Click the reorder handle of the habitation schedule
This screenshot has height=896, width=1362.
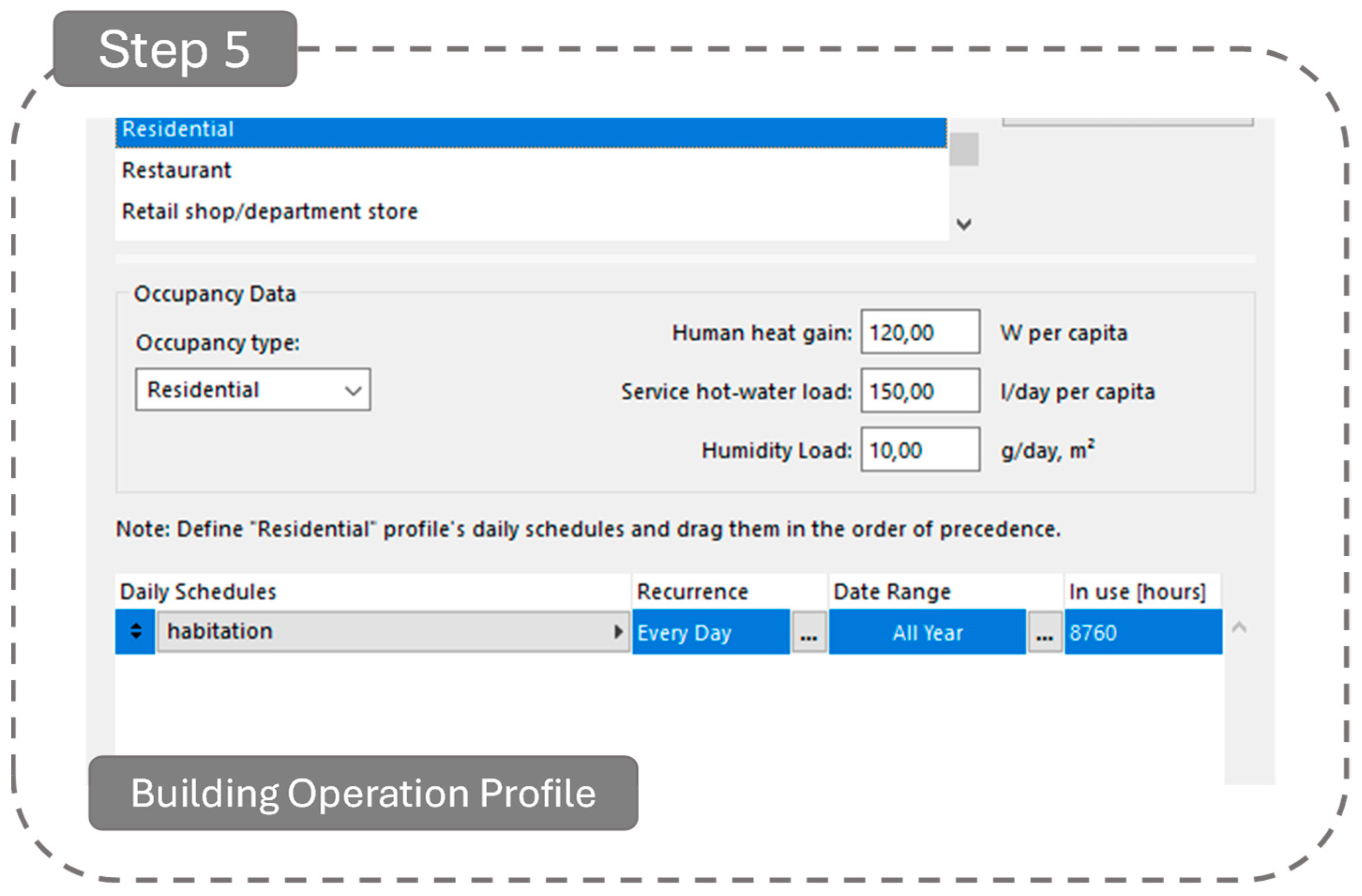135,632
